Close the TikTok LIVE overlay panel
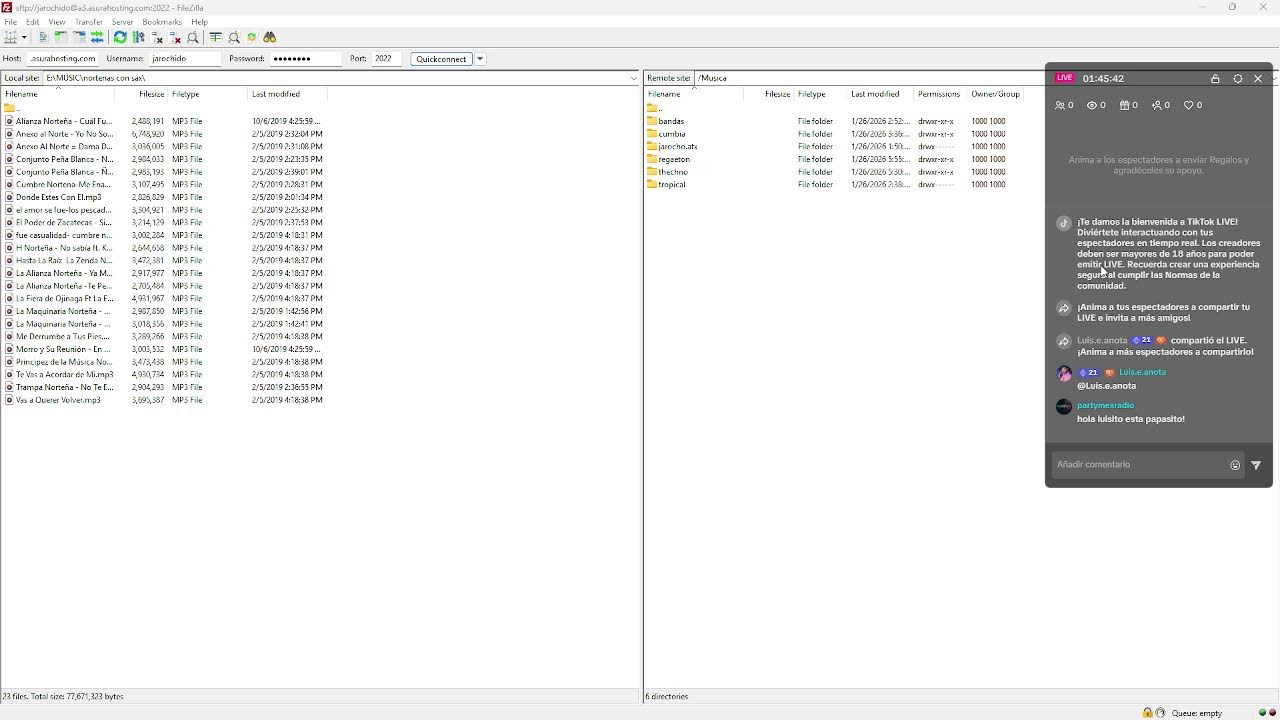The image size is (1280, 720). [x=1258, y=79]
